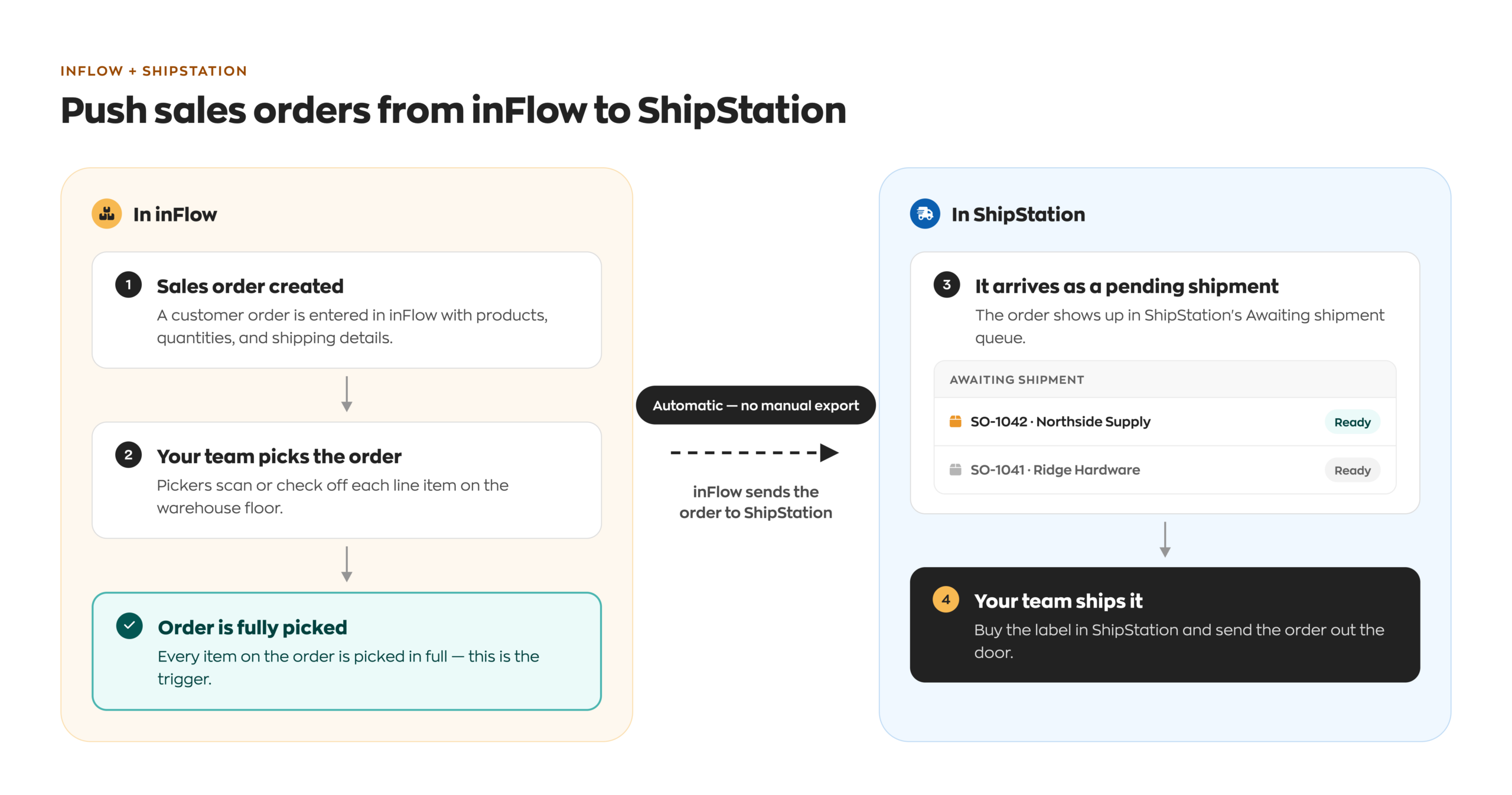Click 'Buy the label in ShipStation' description
The height and width of the screenshot is (795, 1512).
click(1179, 641)
